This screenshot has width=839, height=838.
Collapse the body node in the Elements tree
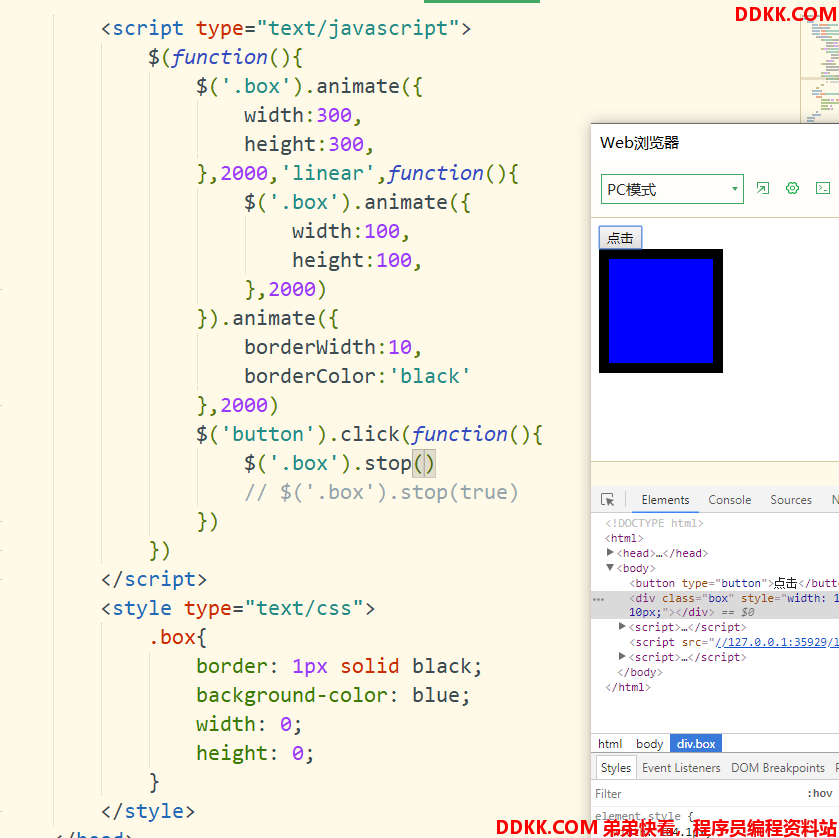click(x=610, y=567)
